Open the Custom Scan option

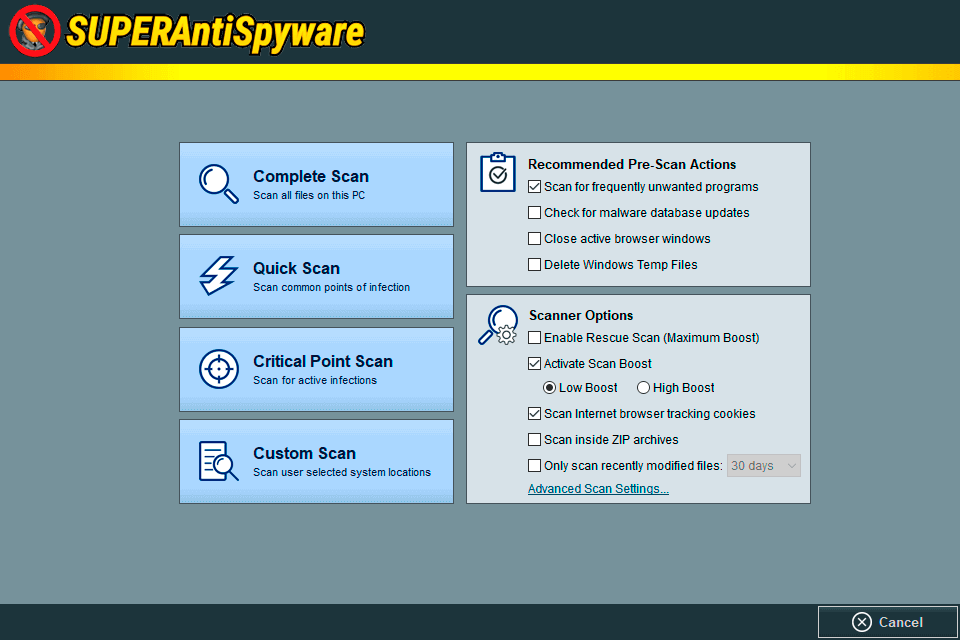tap(317, 462)
